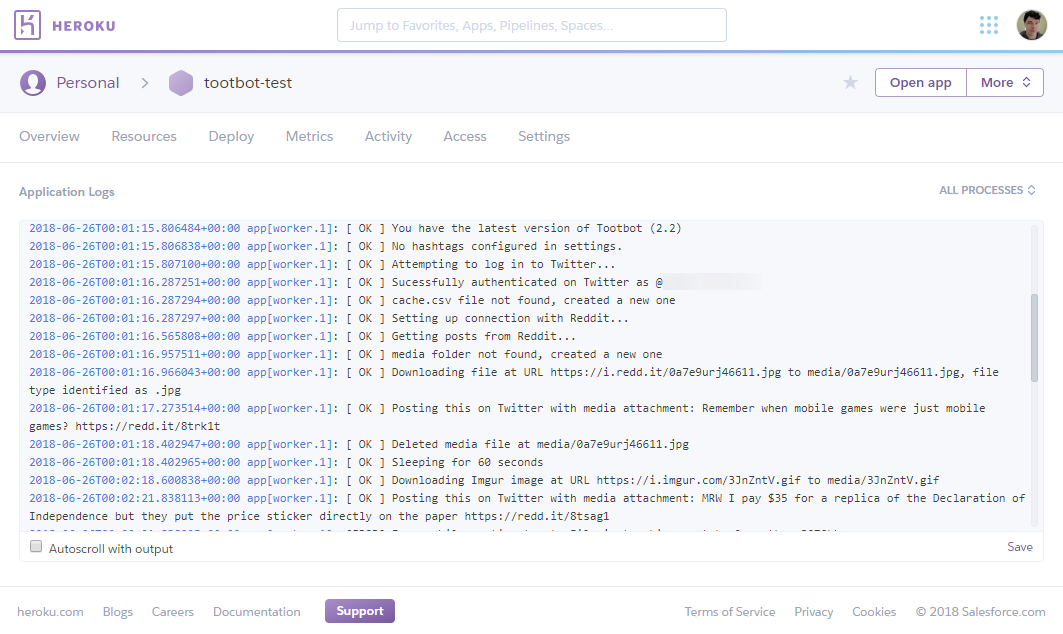Click the Personal account icon
Image resolution: width=1063 pixels, height=634 pixels.
[33, 83]
